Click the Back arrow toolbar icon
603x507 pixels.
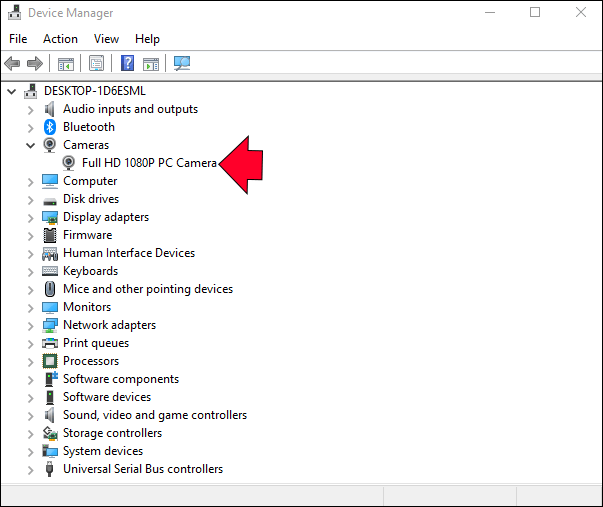coord(12,63)
